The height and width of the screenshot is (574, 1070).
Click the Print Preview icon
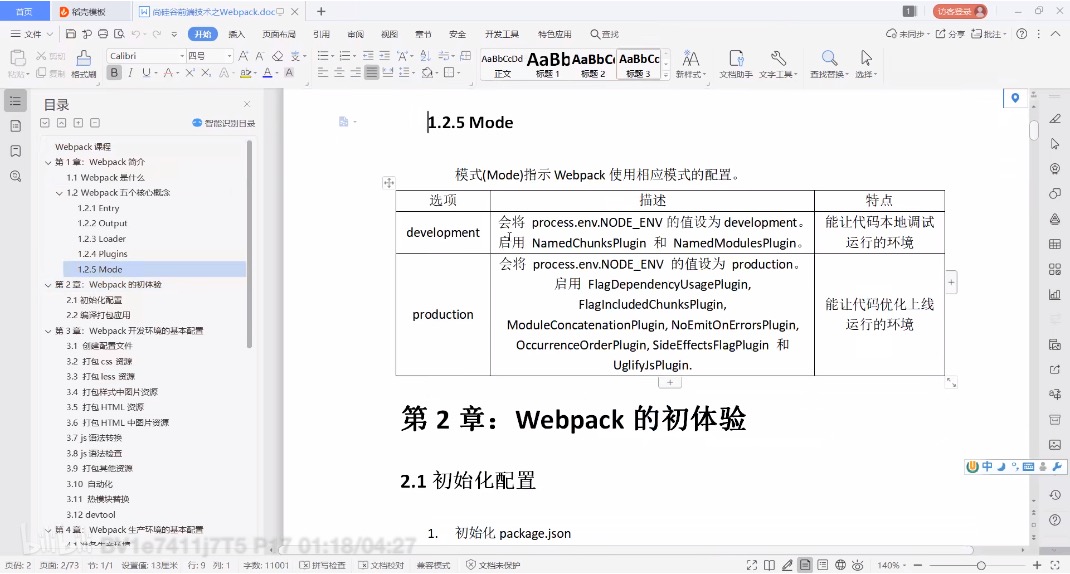pos(119,33)
